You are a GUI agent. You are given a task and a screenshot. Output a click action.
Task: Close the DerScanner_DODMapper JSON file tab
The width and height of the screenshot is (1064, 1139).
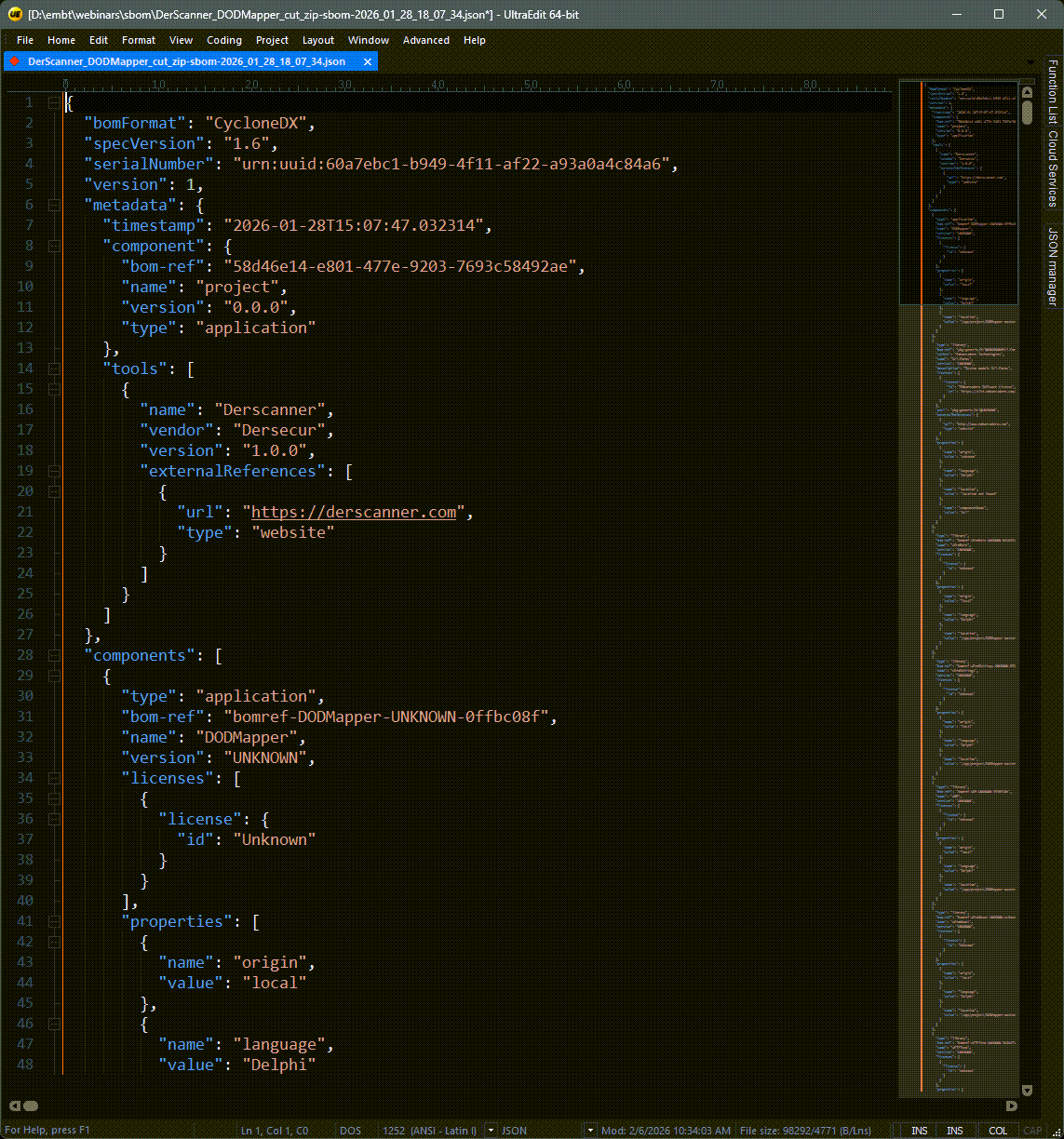pos(368,61)
